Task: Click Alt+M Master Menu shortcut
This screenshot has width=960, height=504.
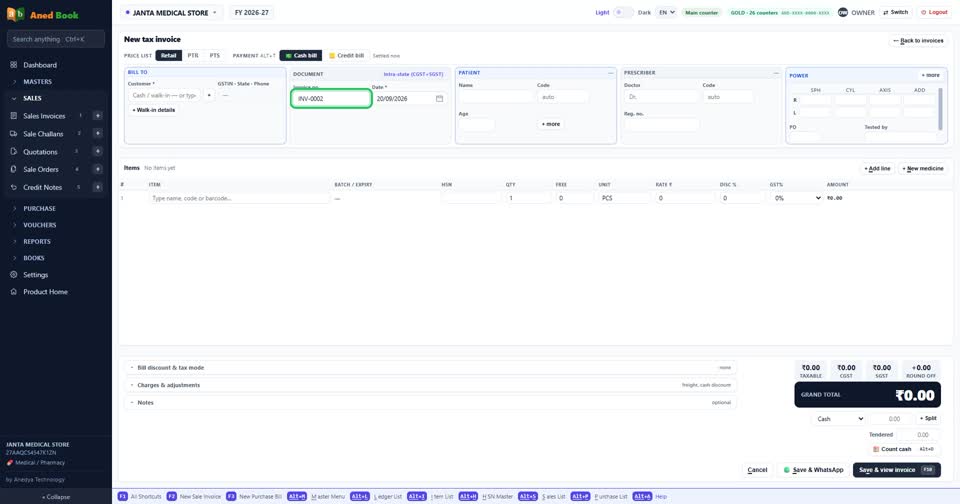Action: pos(316,497)
